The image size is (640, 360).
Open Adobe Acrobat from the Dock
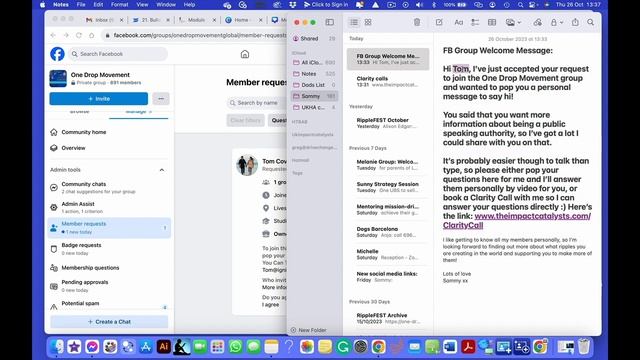(x=468, y=347)
